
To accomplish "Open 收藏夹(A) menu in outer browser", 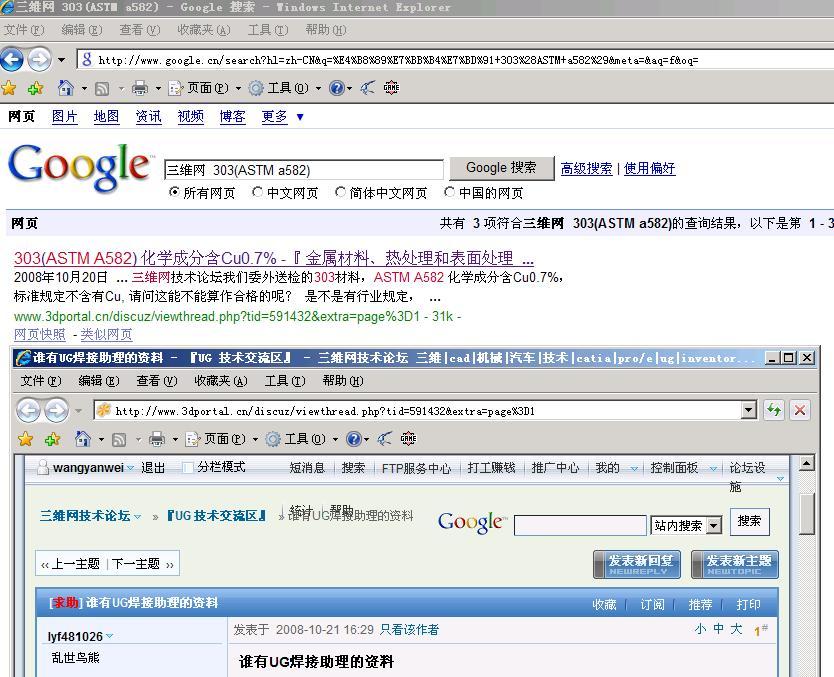I will 204,30.
